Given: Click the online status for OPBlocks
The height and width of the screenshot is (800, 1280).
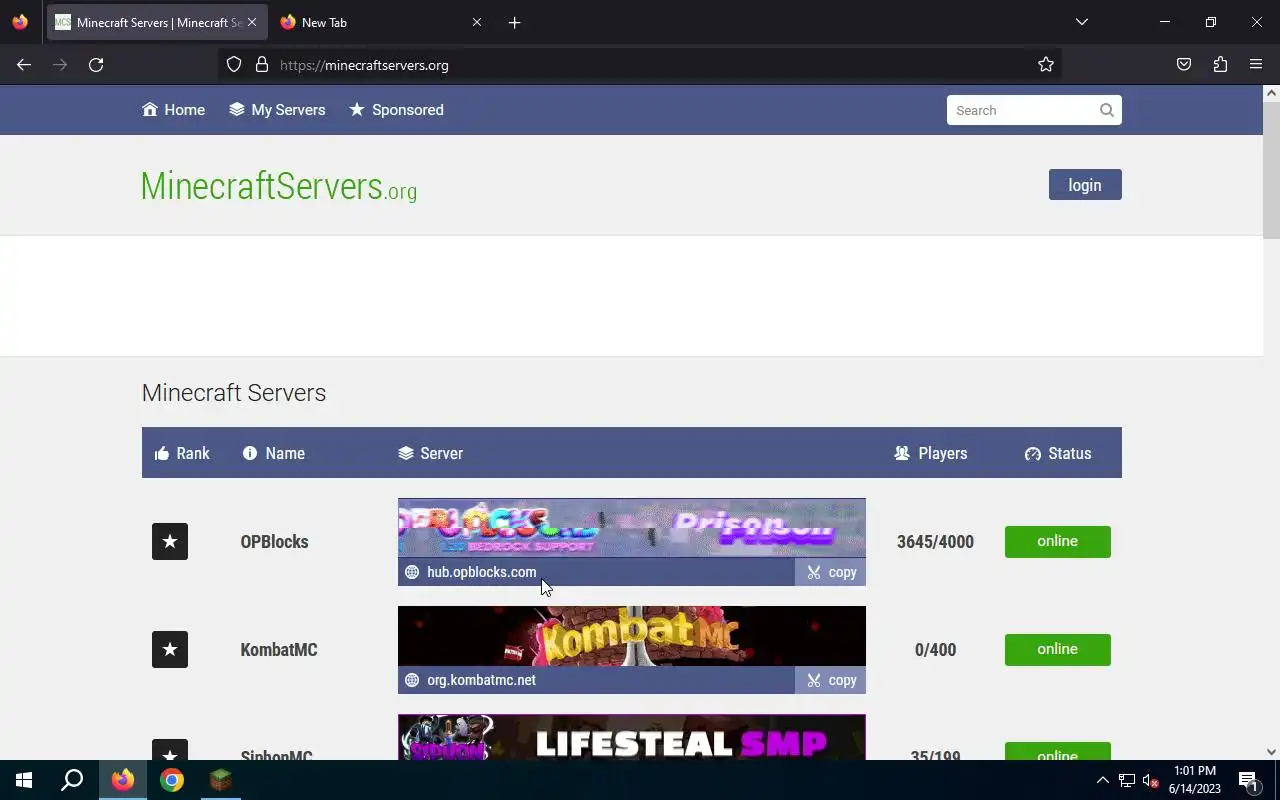Looking at the screenshot, I should click(1058, 541).
